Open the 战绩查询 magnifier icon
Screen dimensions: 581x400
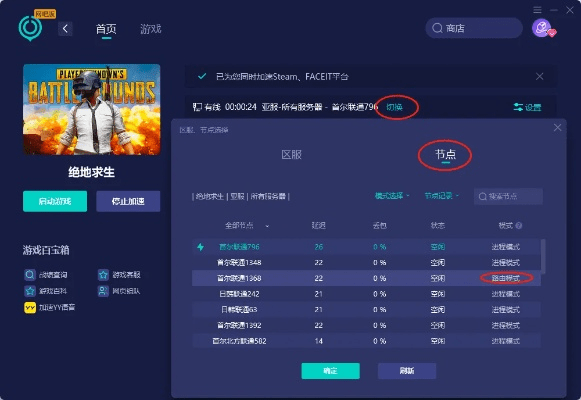pyautogui.click(x=30, y=274)
